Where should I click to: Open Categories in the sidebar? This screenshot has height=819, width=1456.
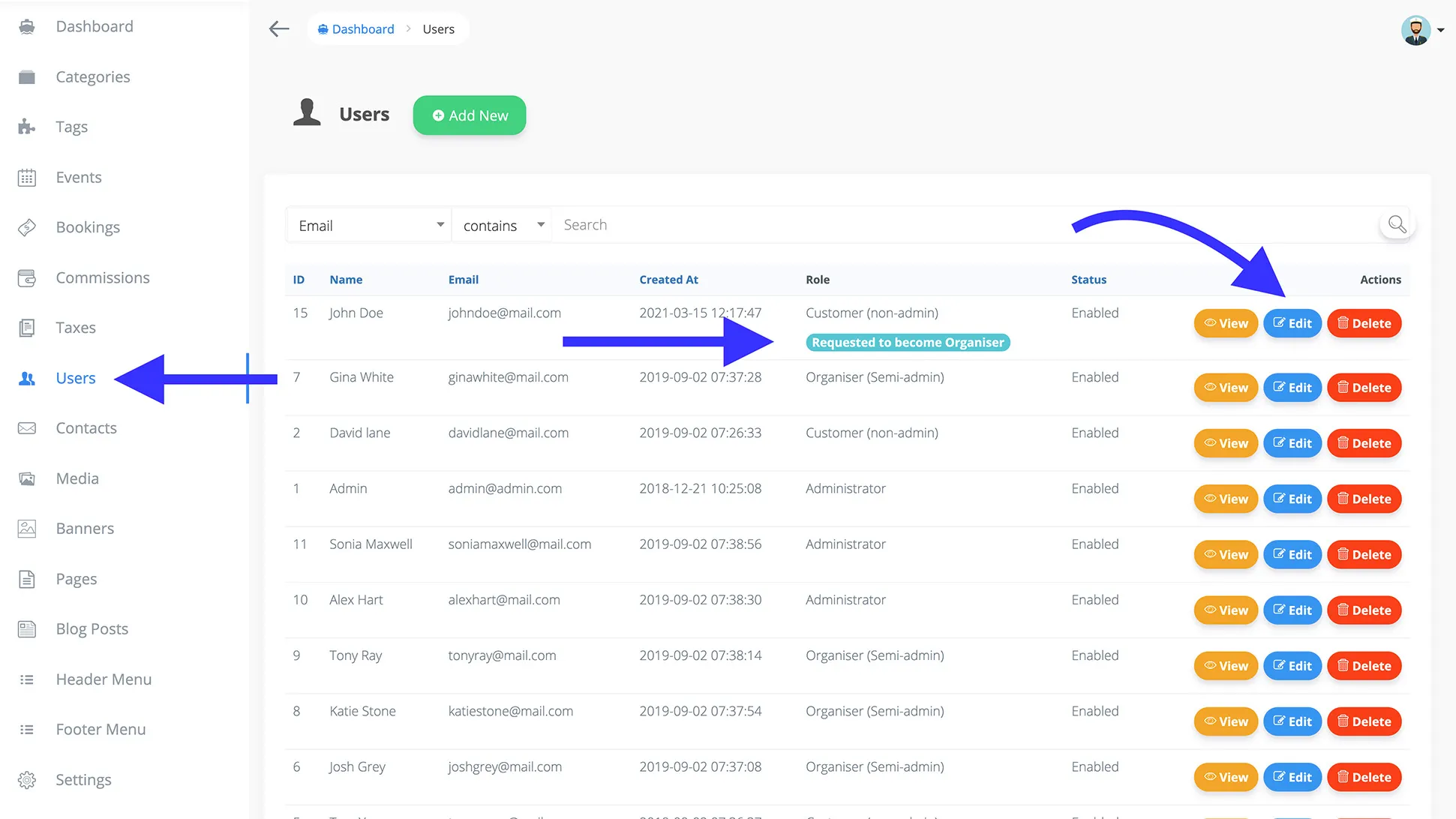pos(92,77)
